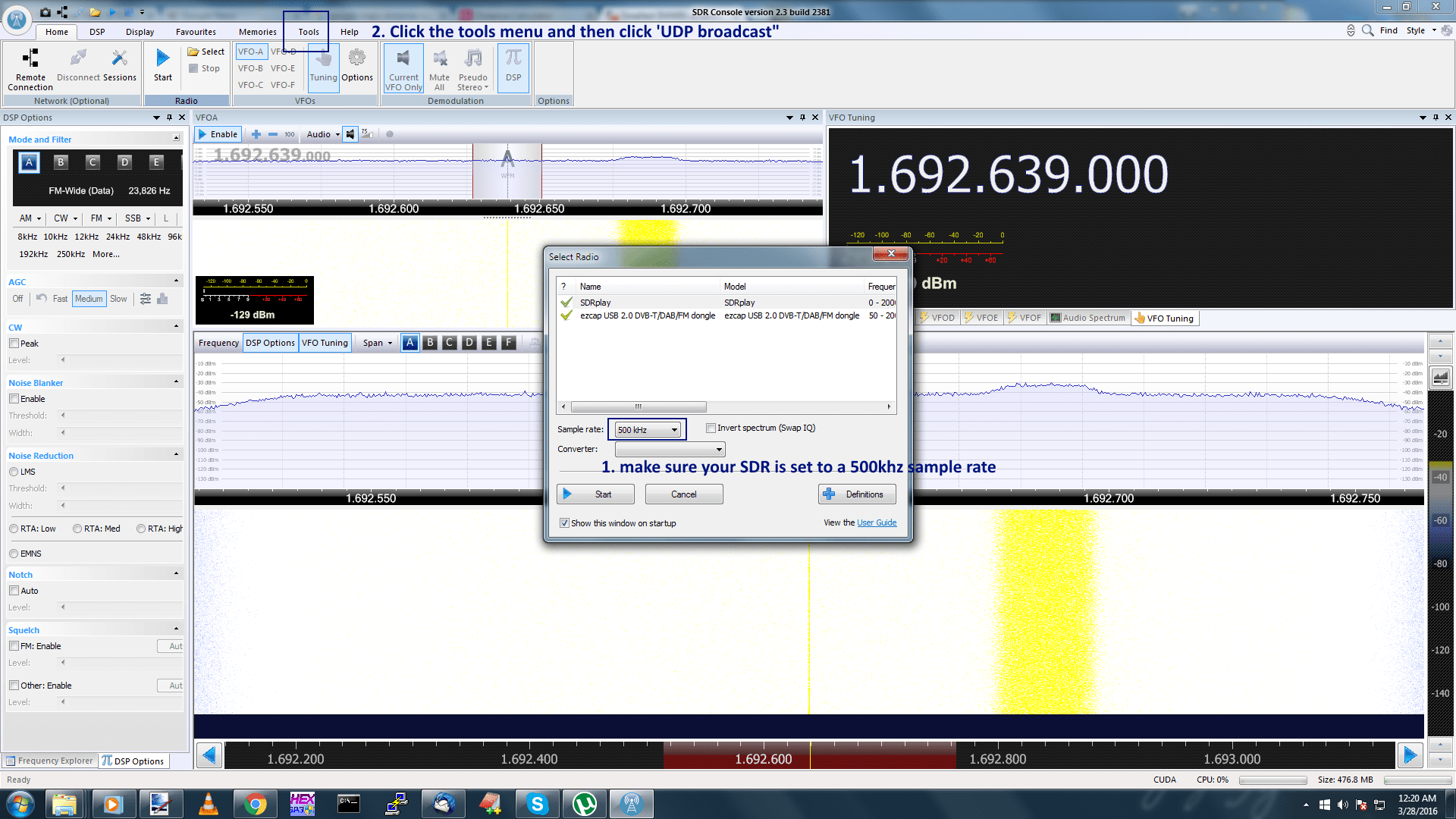This screenshot has width=1456, height=819.
Task: Click Start in Select Radio dialog
Action: (x=595, y=494)
